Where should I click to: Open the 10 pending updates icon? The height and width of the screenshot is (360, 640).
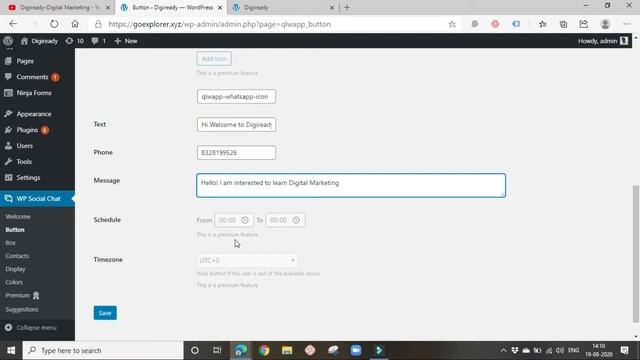tap(75, 41)
